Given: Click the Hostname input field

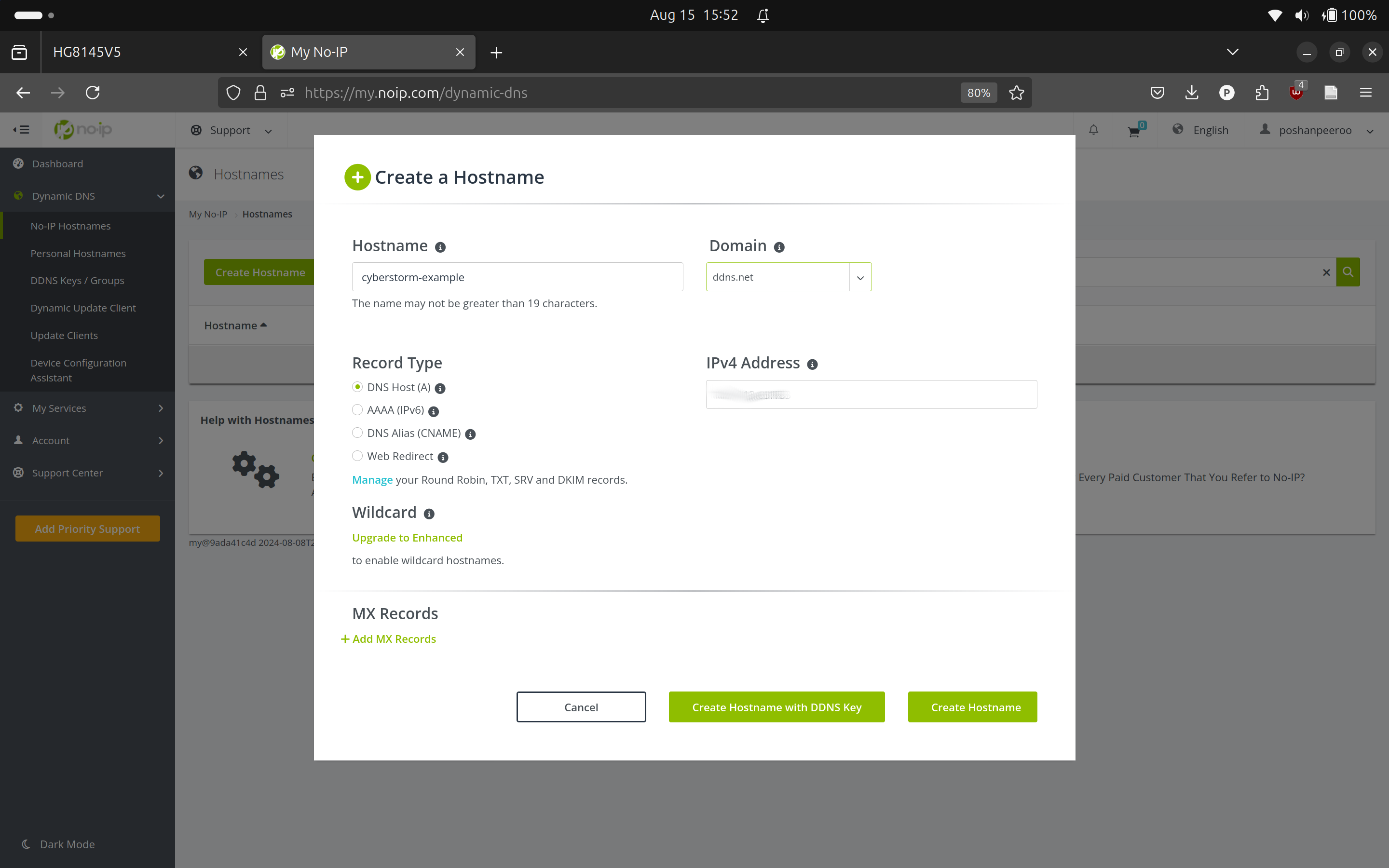Looking at the screenshot, I should click(x=517, y=277).
